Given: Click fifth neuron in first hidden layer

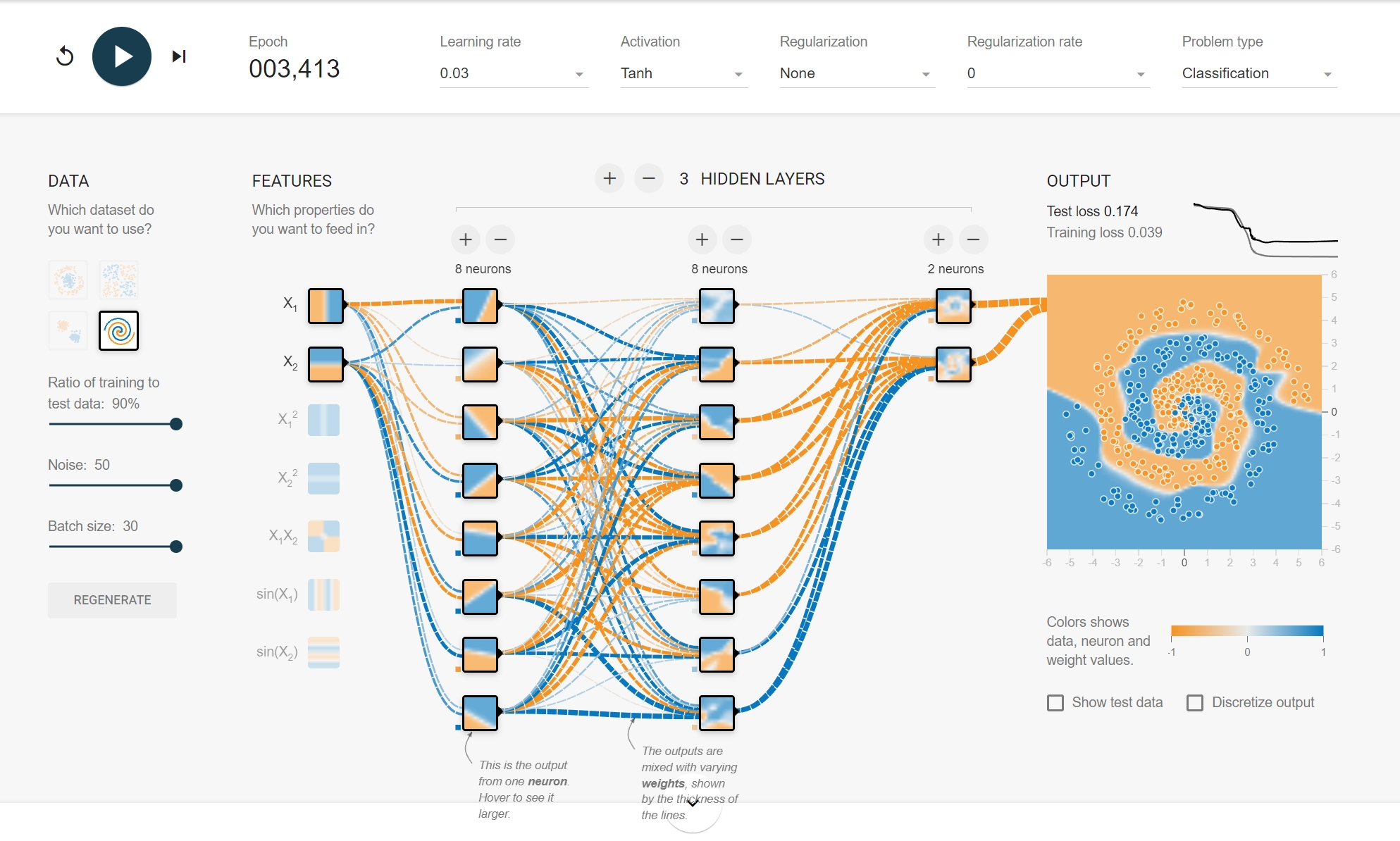Looking at the screenshot, I should (480, 538).
